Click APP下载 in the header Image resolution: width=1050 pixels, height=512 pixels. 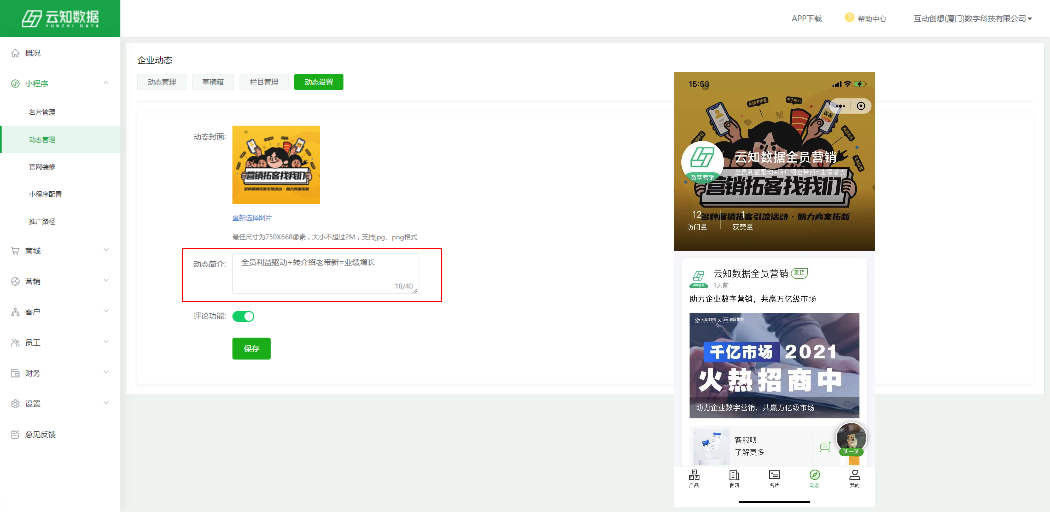(x=807, y=19)
